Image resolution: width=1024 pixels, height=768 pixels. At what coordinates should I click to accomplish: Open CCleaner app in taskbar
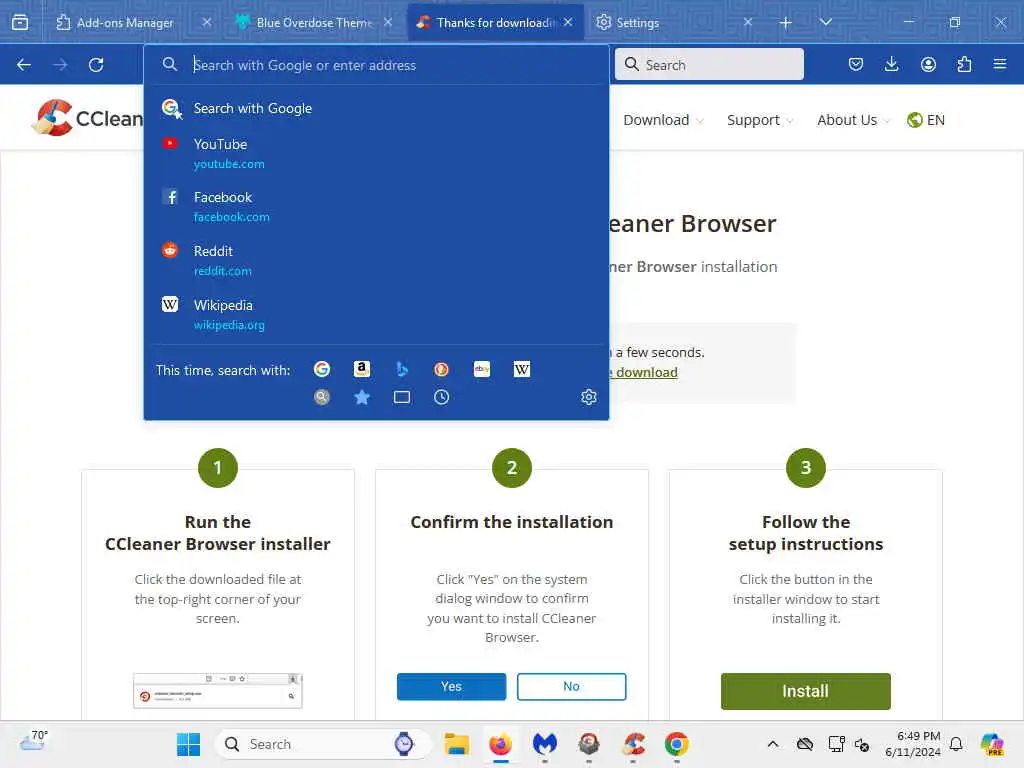click(x=633, y=744)
